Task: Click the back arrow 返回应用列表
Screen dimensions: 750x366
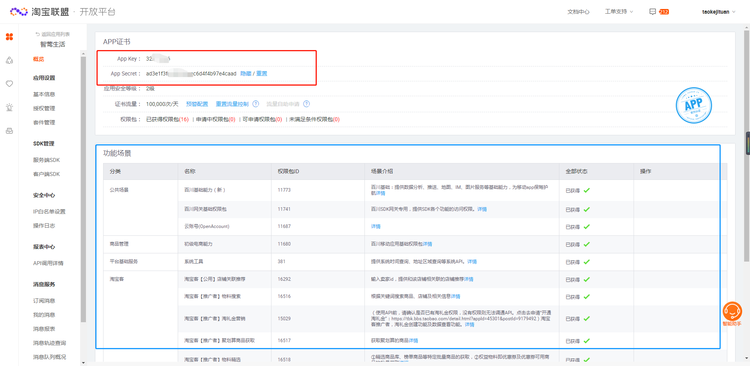Action: coord(52,34)
